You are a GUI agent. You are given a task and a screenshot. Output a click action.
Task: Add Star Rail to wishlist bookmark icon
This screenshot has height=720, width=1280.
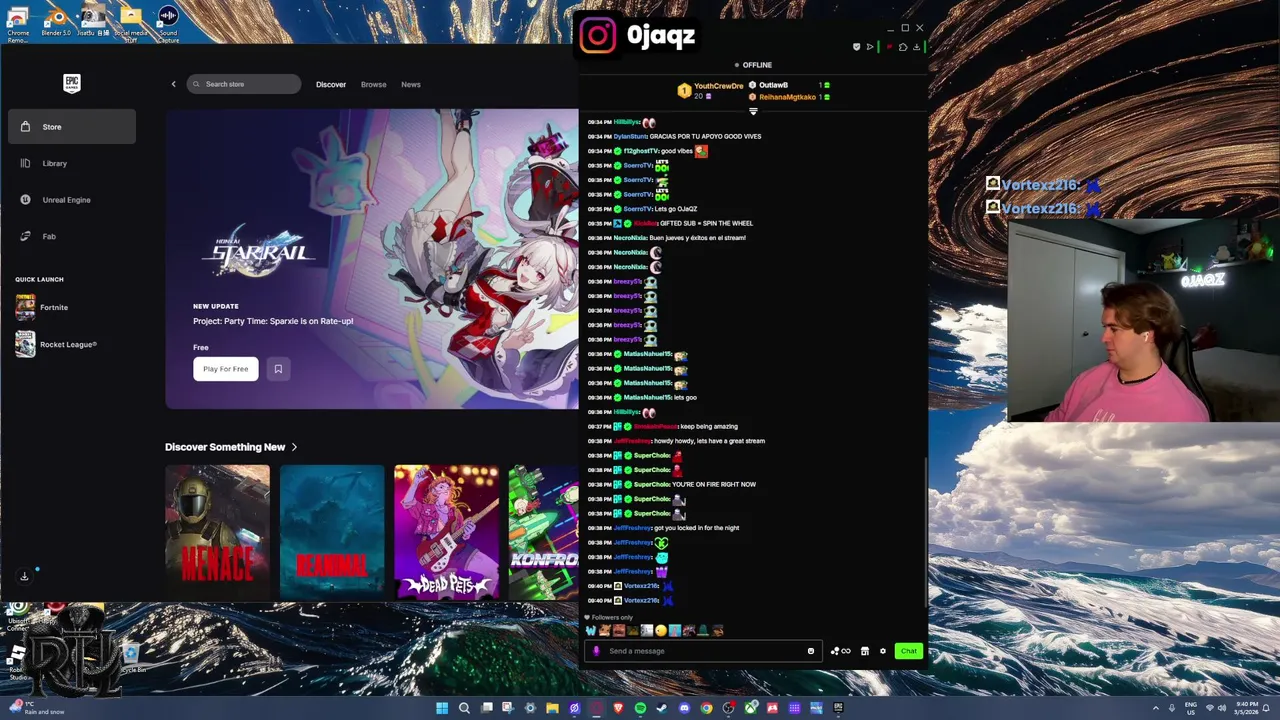pyautogui.click(x=278, y=369)
